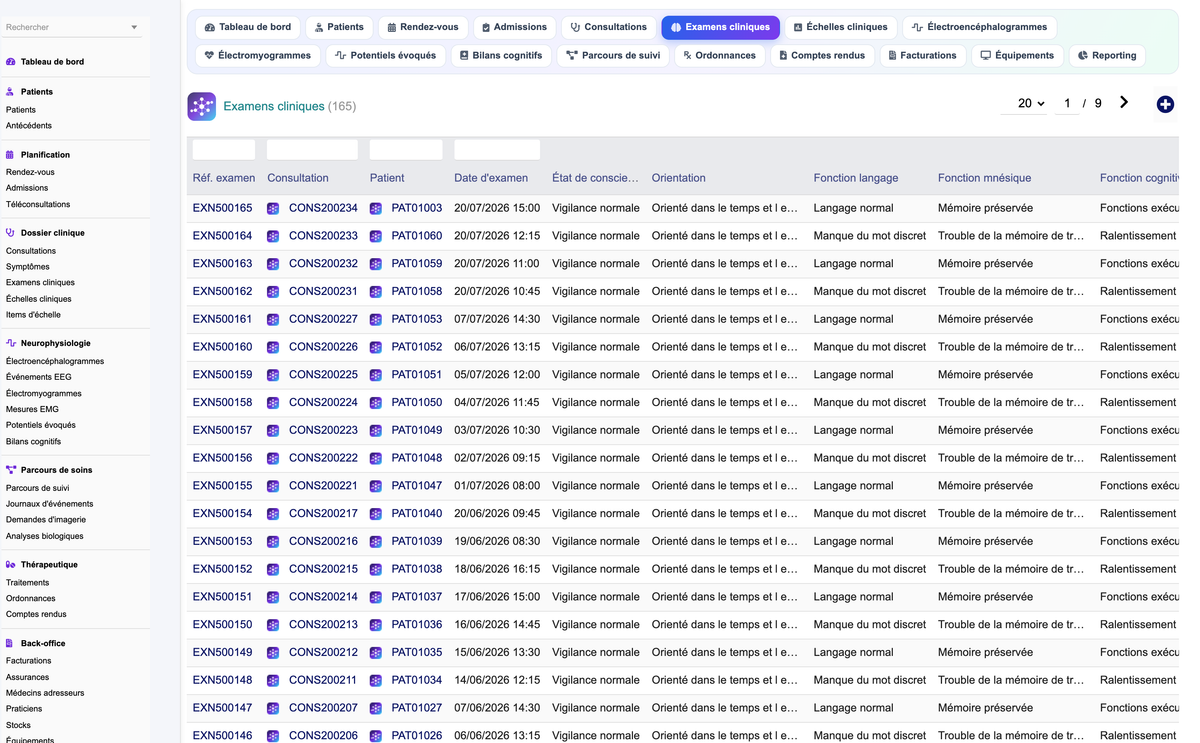1200x743 pixels.
Task: Click the Consultation column filter field
Action: click(x=312, y=150)
